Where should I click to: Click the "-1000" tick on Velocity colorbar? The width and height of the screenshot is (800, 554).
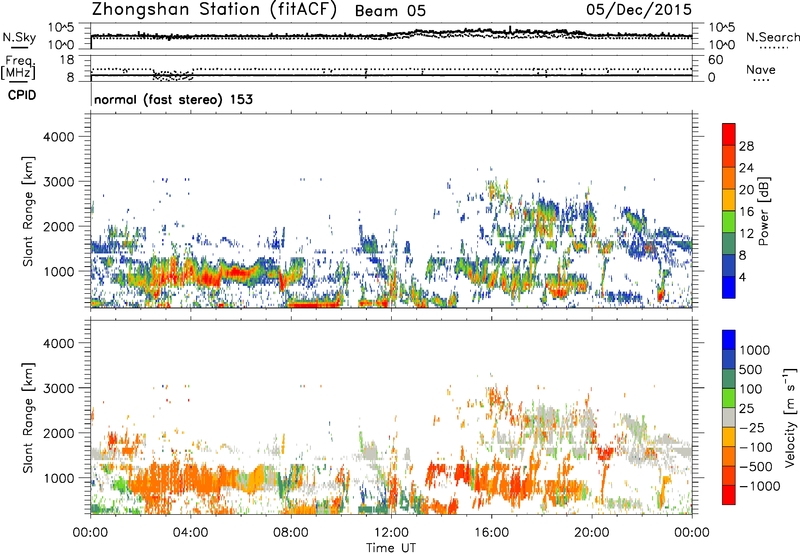(758, 486)
